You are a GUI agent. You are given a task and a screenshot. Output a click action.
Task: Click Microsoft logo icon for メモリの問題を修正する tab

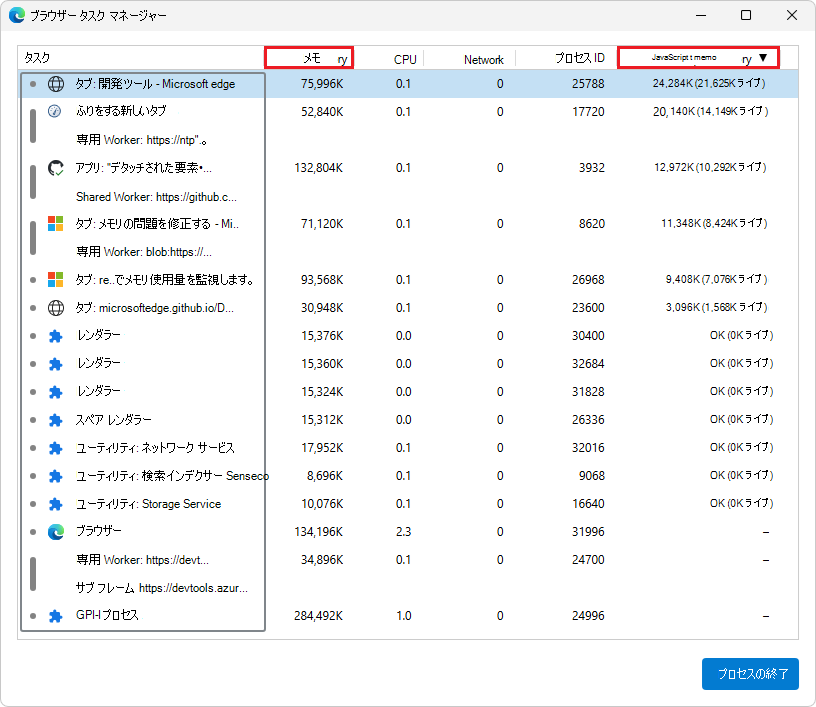[x=56, y=224]
